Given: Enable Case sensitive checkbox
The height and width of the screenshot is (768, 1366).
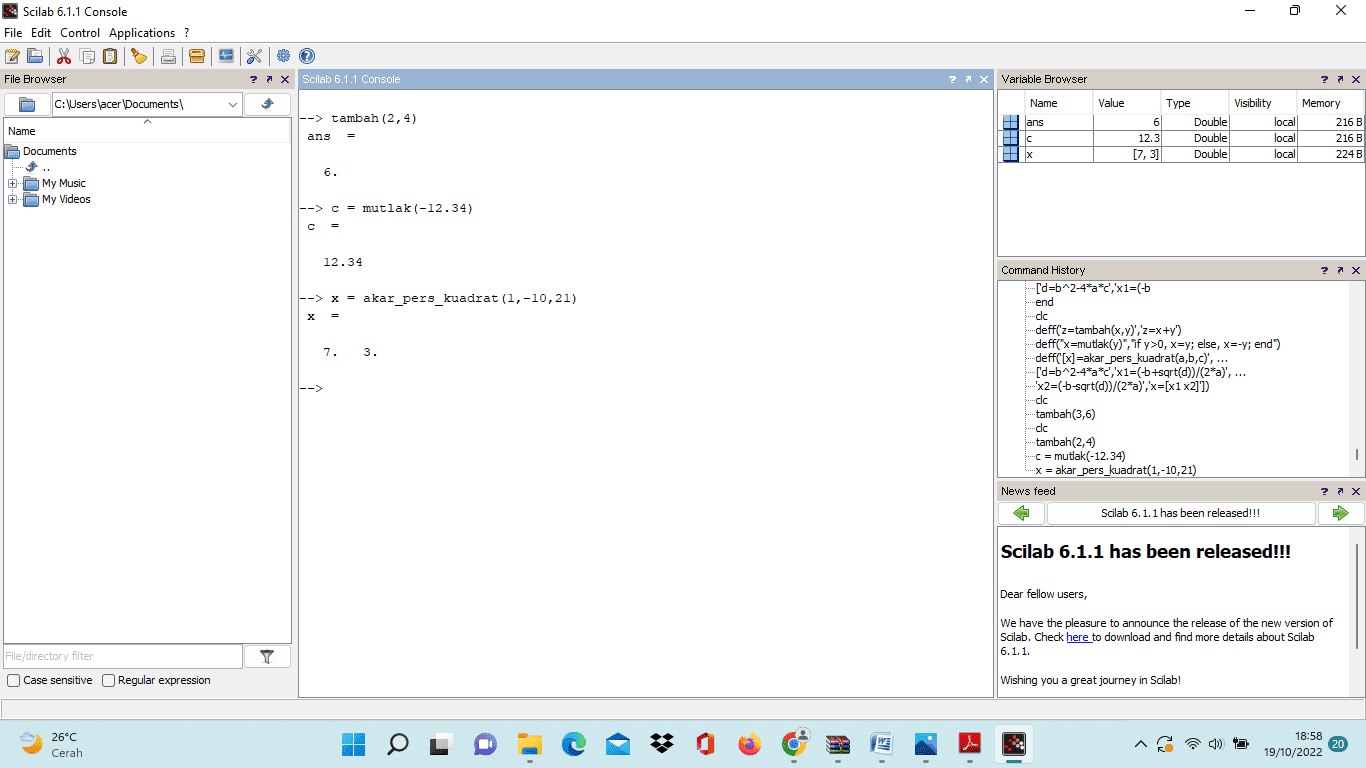Looking at the screenshot, I should click(x=14, y=680).
